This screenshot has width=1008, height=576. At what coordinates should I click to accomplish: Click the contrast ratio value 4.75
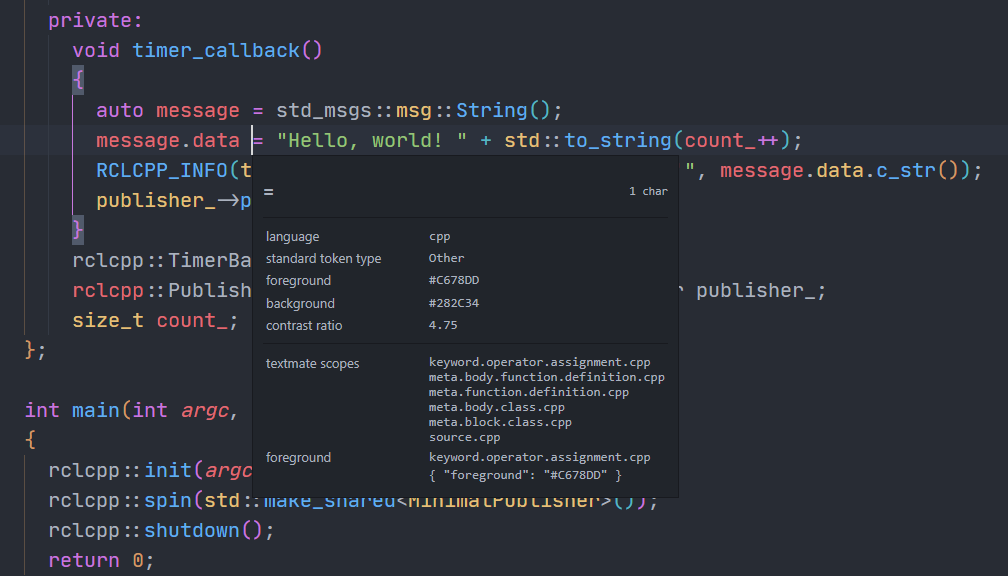click(x=441, y=325)
